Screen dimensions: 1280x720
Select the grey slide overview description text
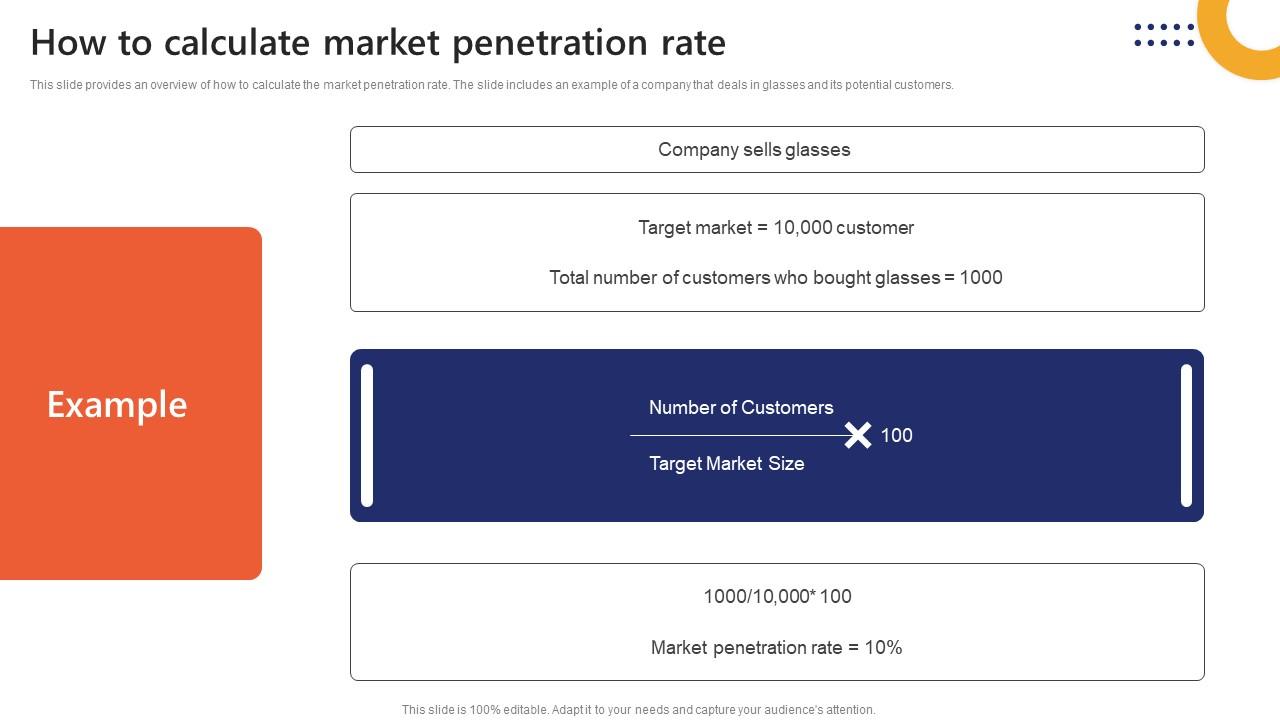point(491,85)
